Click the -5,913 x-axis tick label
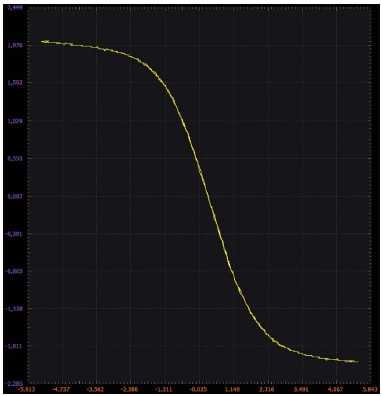This screenshot has width=382, height=396. (x=28, y=389)
